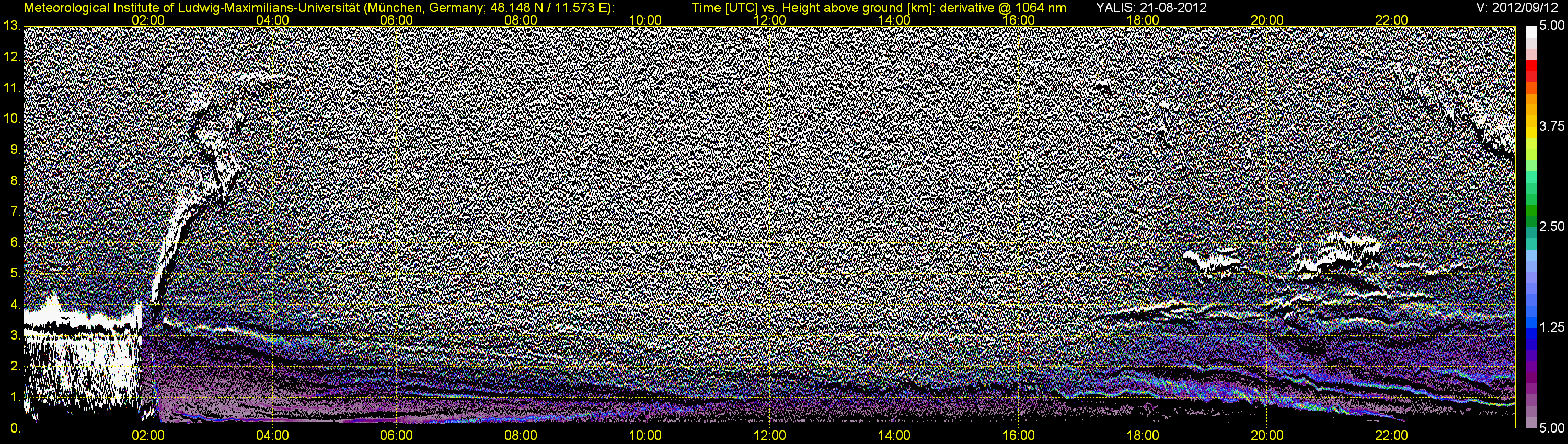The height and width of the screenshot is (444, 1568).
Task: Select the 08:00 label on the bottom time axis
Action: 521,436
